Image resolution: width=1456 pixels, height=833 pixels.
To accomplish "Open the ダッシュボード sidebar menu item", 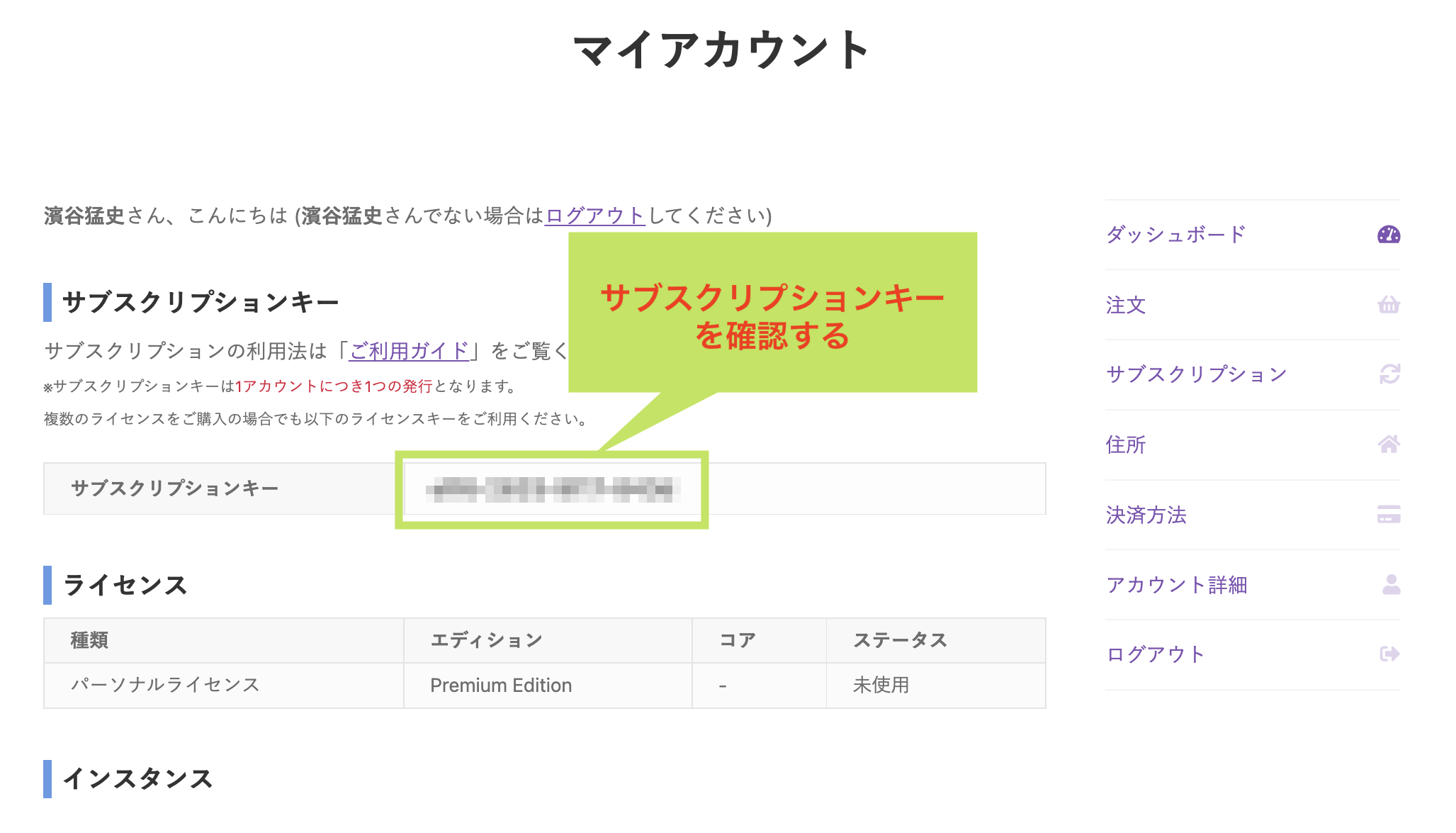I will point(1175,235).
